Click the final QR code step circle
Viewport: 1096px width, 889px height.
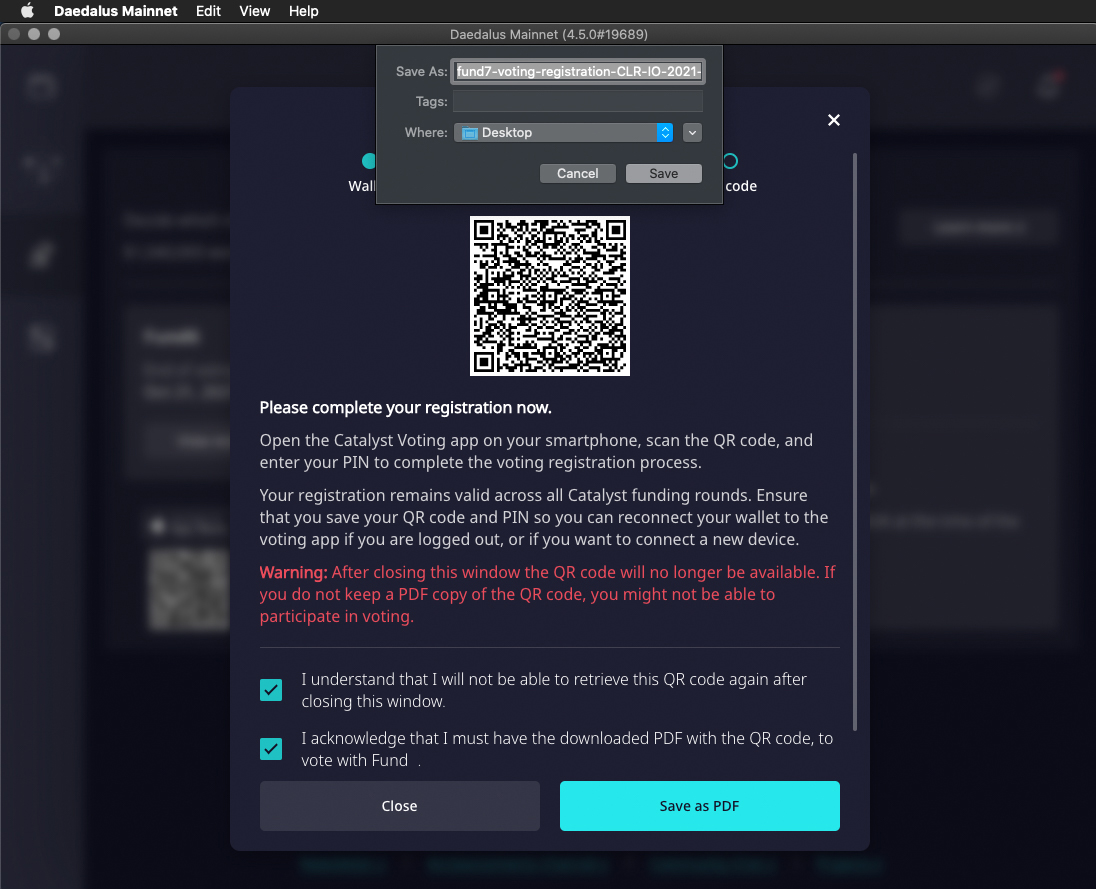point(730,161)
